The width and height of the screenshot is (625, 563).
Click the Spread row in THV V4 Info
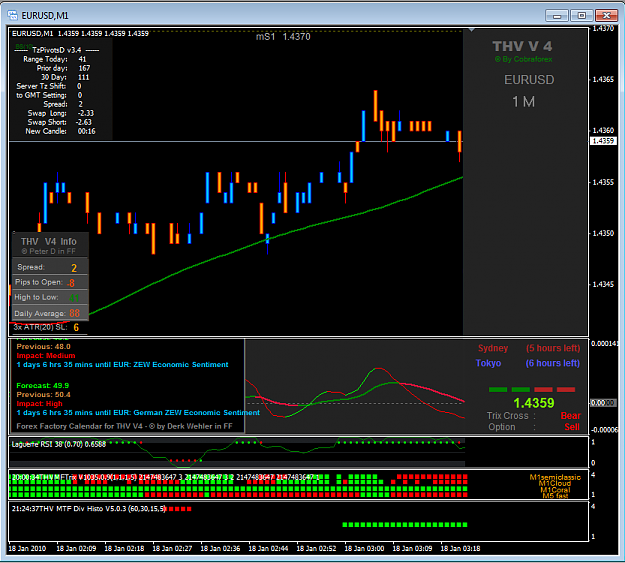[50, 267]
